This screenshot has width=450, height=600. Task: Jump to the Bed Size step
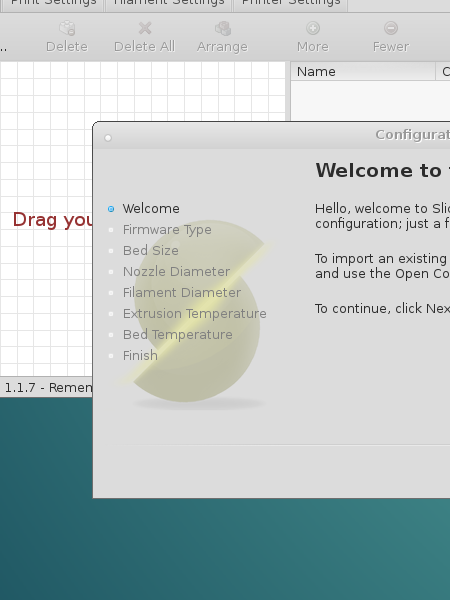[150, 251]
